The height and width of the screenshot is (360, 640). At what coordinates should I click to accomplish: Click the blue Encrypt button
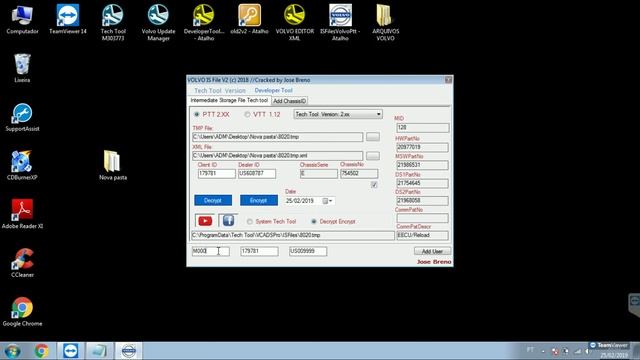[x=258, y=200]
